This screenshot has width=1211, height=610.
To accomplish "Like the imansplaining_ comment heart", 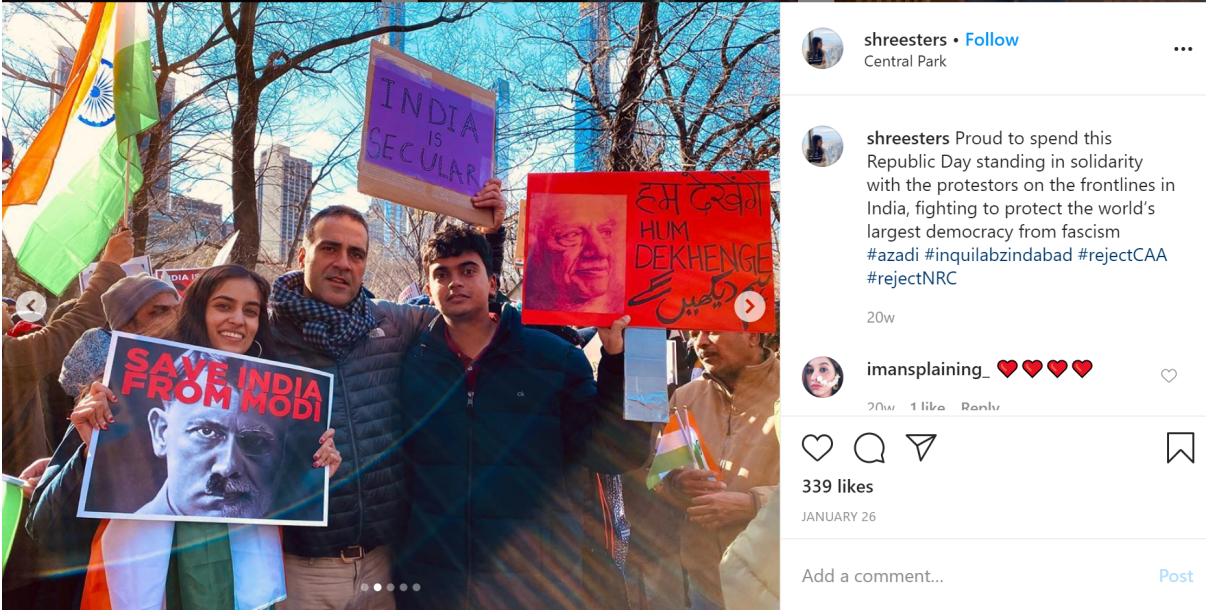I will coord(1169,376).
